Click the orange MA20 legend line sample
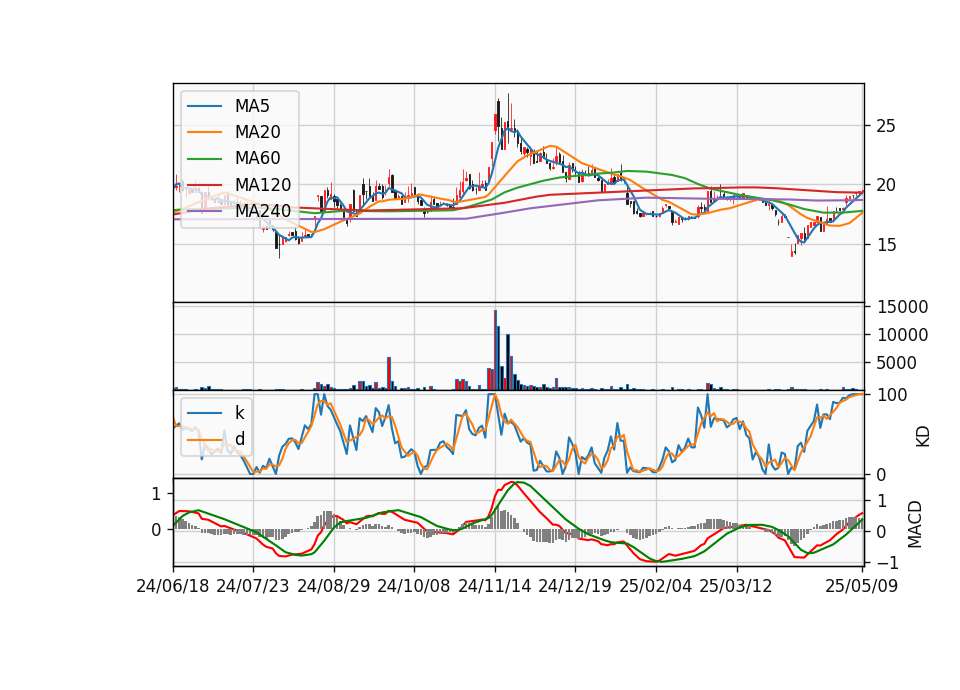The image size is (960, 690). click(x=204, y=133)
